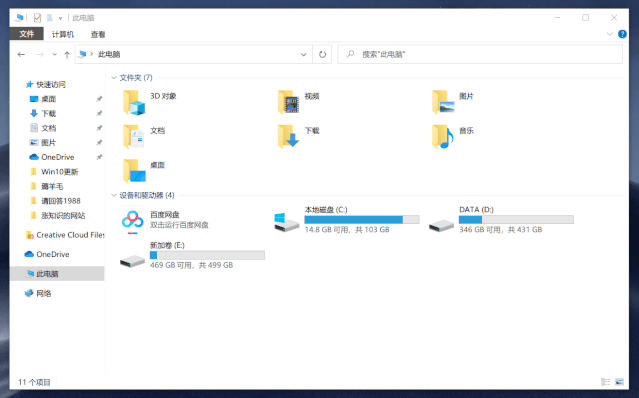Click the properties icon in title bar
This screenshot has height=398, width=639.
tap(37, 18)
